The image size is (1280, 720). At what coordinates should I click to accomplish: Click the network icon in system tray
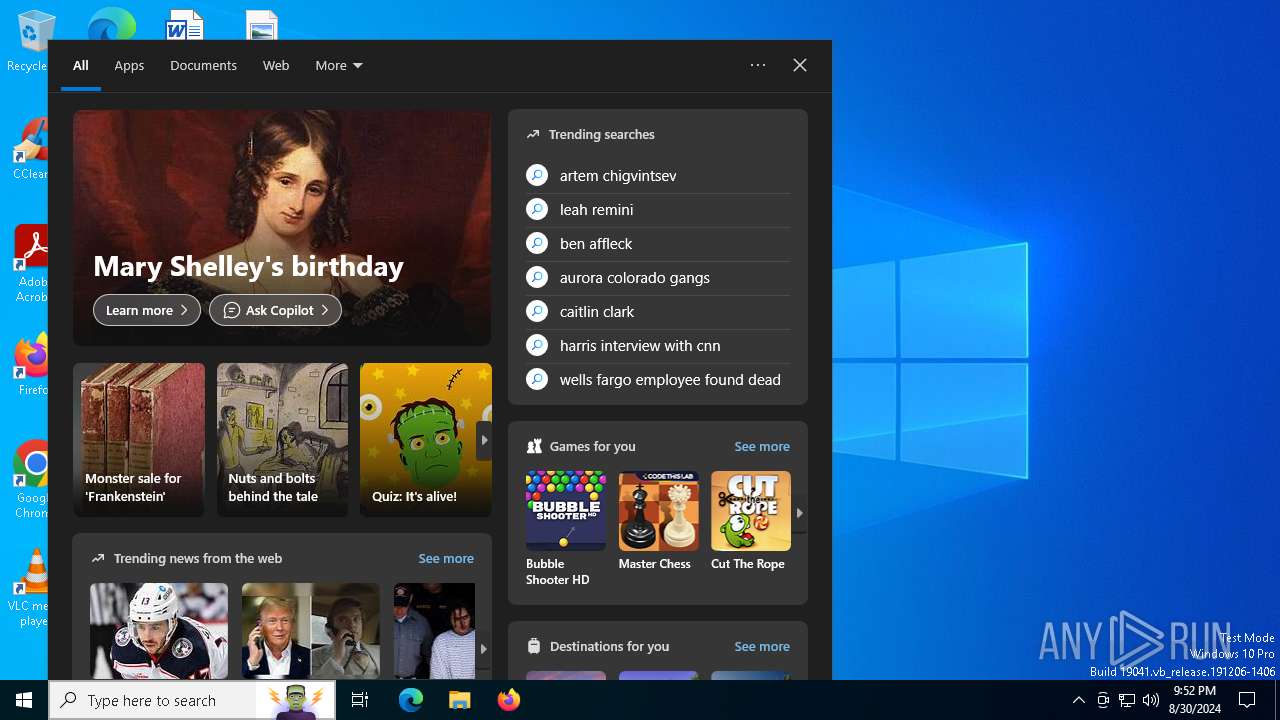pos(1127,700)
